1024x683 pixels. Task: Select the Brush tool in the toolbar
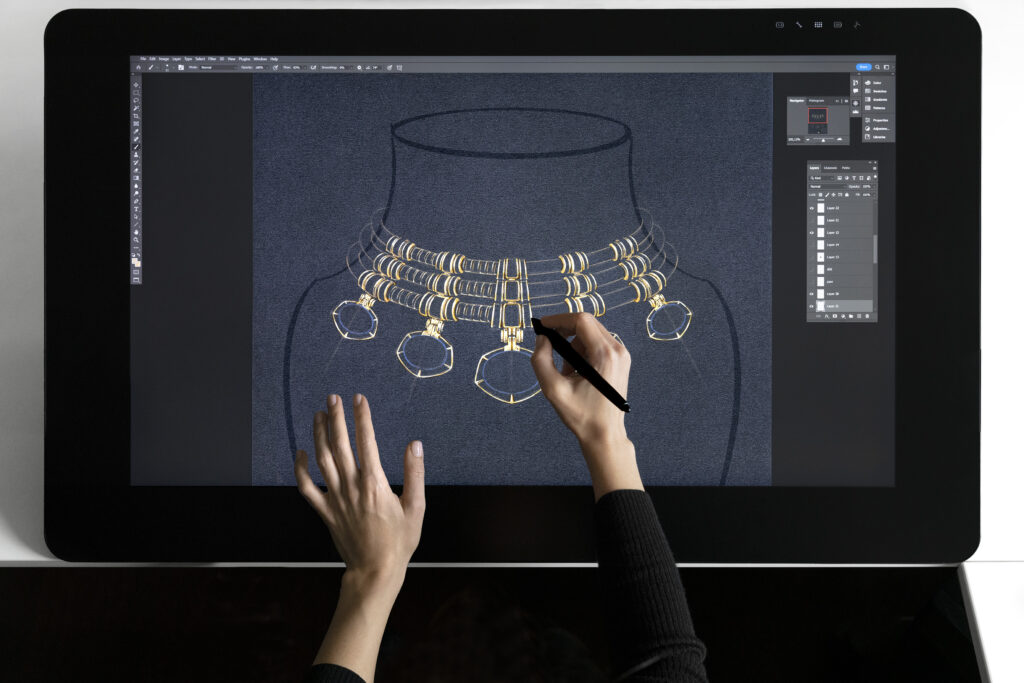coord(136,146)
